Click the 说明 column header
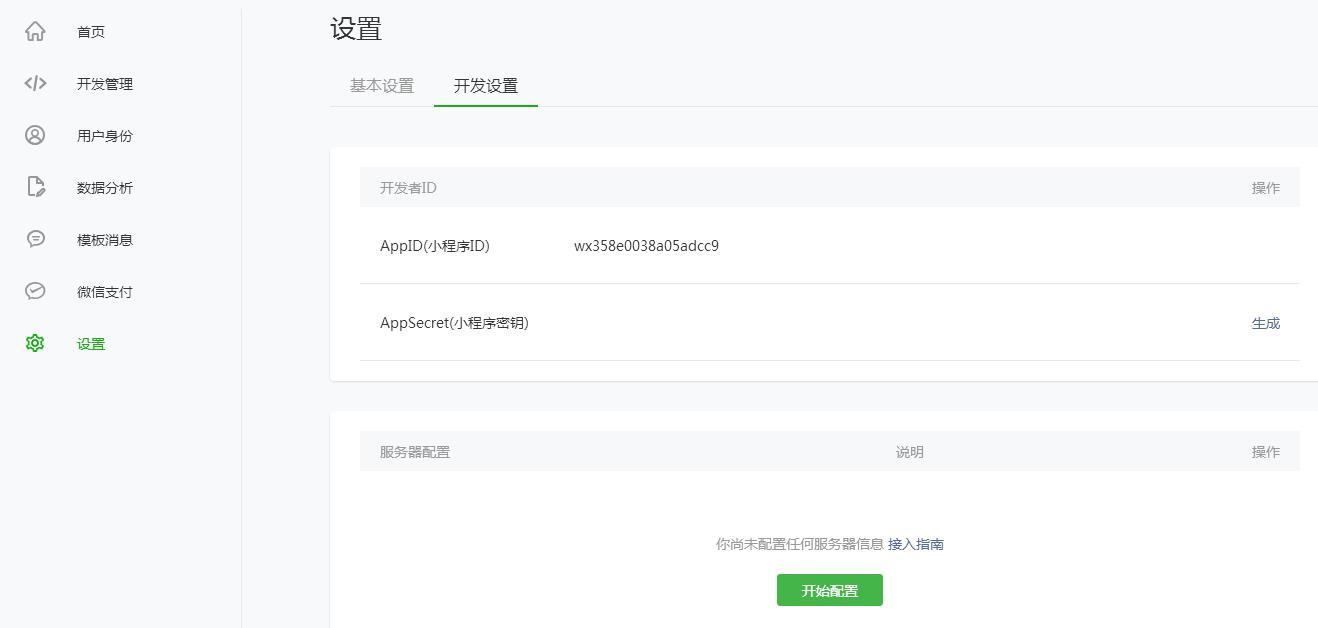 click(910, 452)
